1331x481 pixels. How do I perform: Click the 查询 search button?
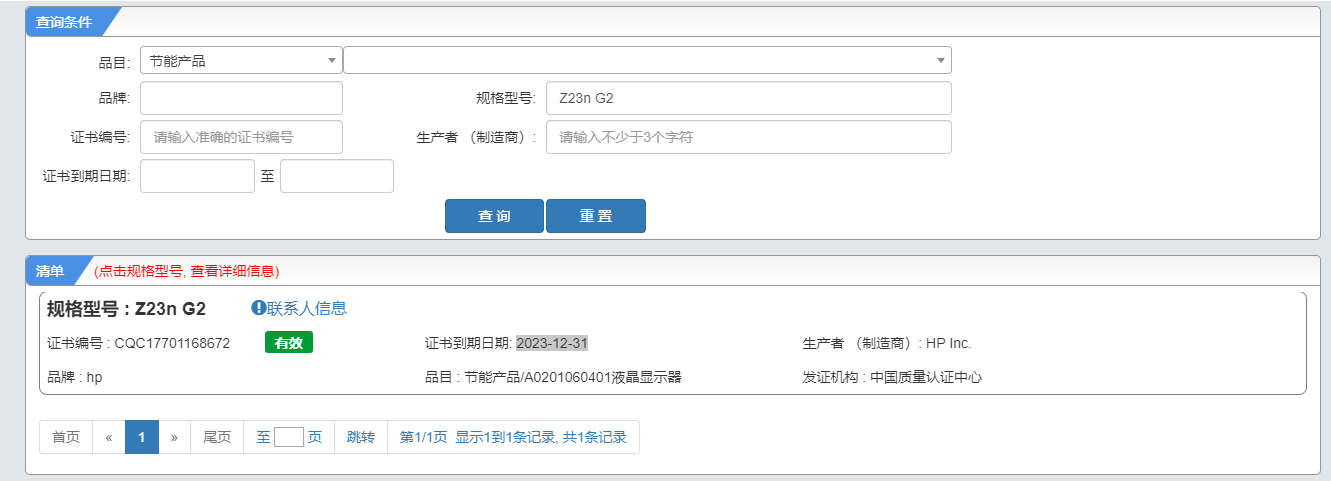click(494, 216)
